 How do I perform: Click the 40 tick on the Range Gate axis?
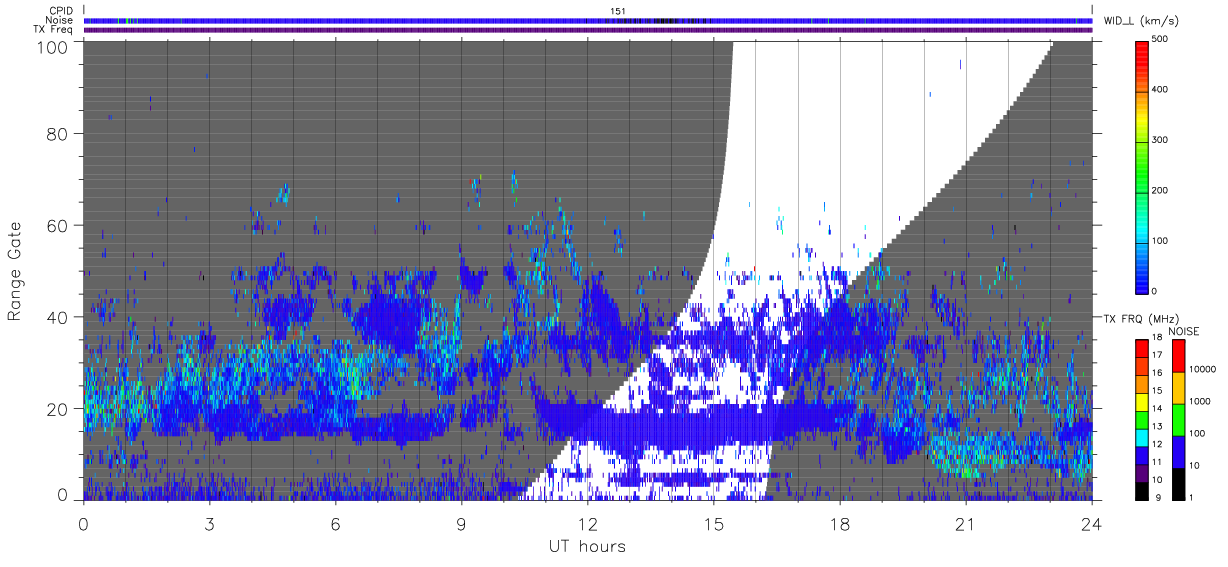tap(58, 317)
